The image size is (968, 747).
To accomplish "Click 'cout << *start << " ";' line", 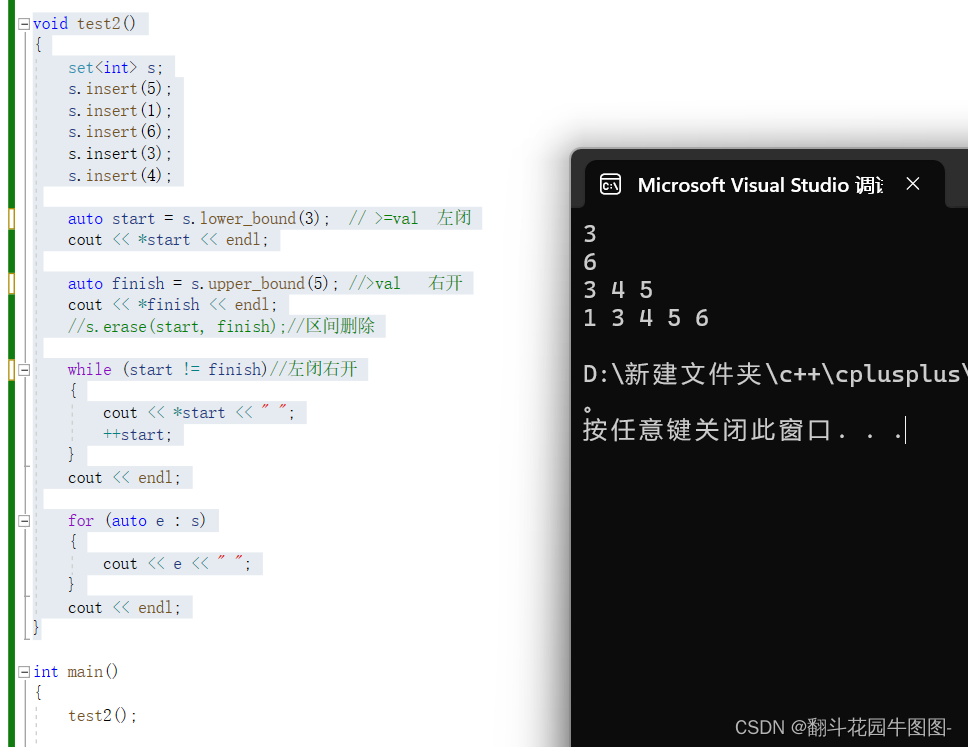I will click(x=199, y=412).
